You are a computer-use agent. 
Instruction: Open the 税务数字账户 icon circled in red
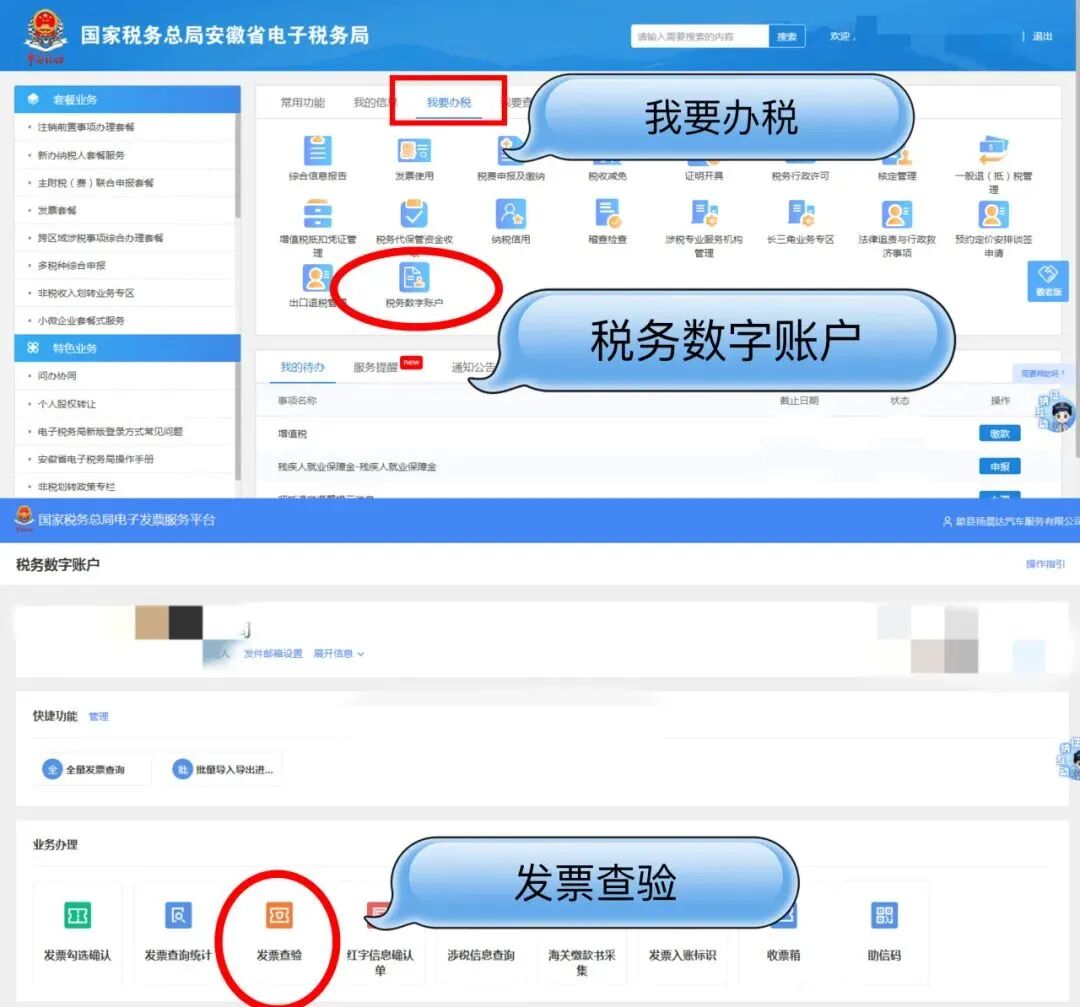(415, 283)
